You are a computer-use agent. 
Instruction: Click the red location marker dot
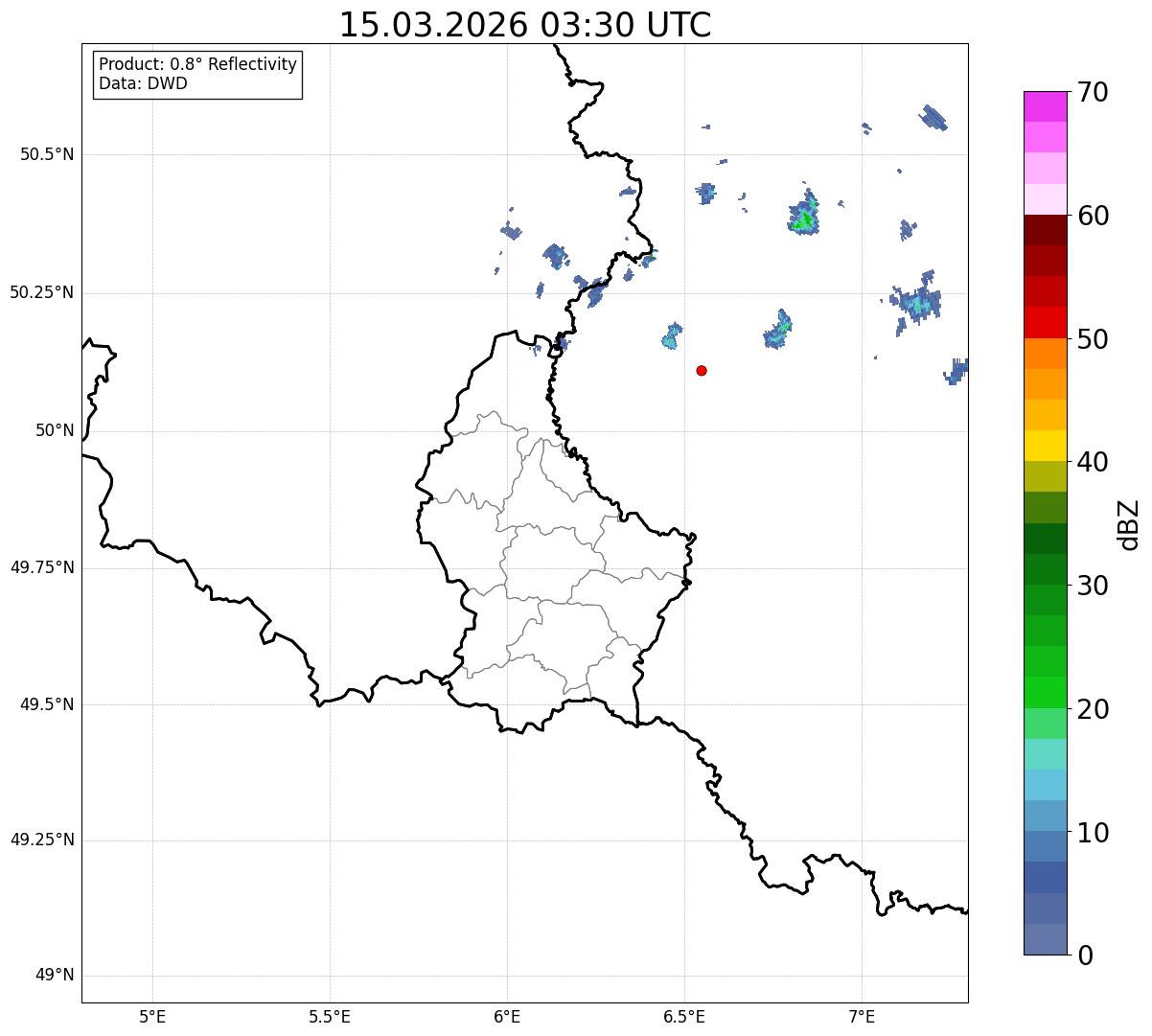coord(702,370)
